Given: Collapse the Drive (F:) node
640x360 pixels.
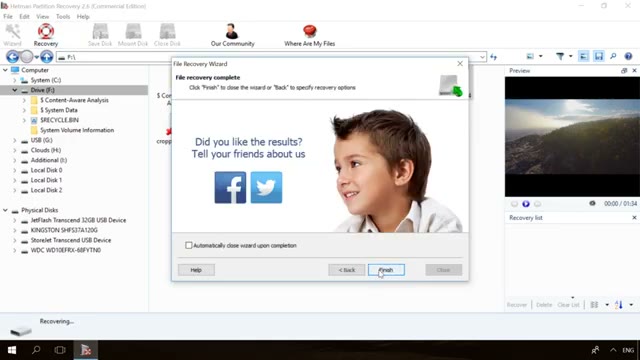Looking at the screenshot, I should pyautogui.click(x=15, y=90).
